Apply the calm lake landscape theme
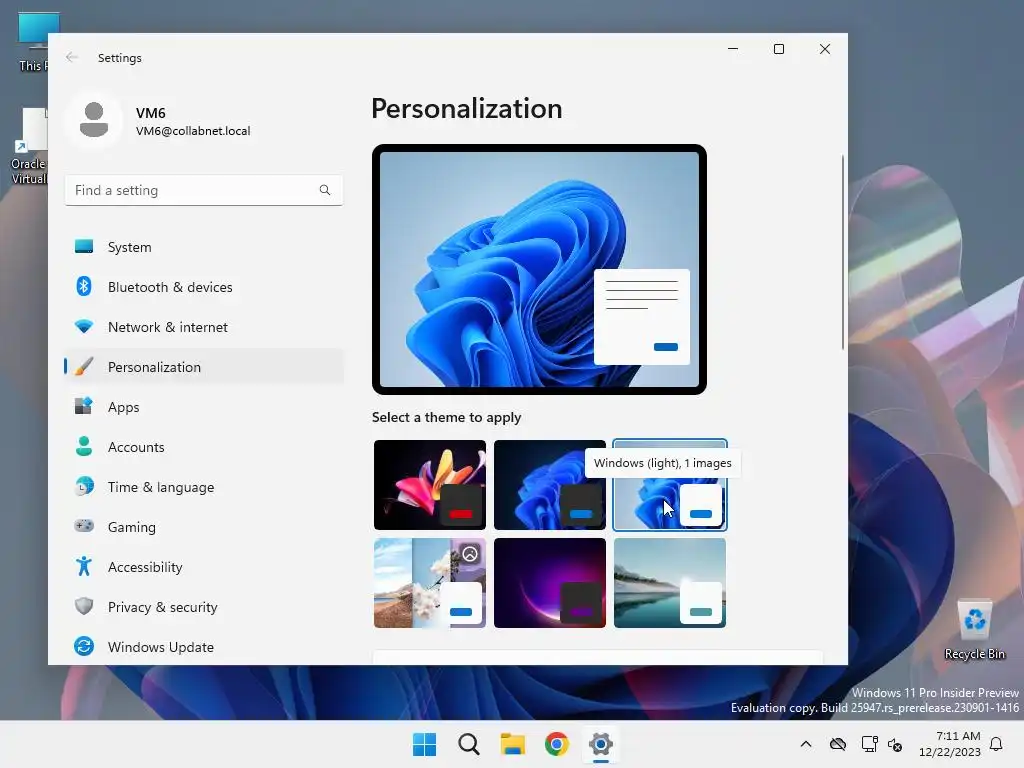 pyautogui.click(x=670, y=583)
